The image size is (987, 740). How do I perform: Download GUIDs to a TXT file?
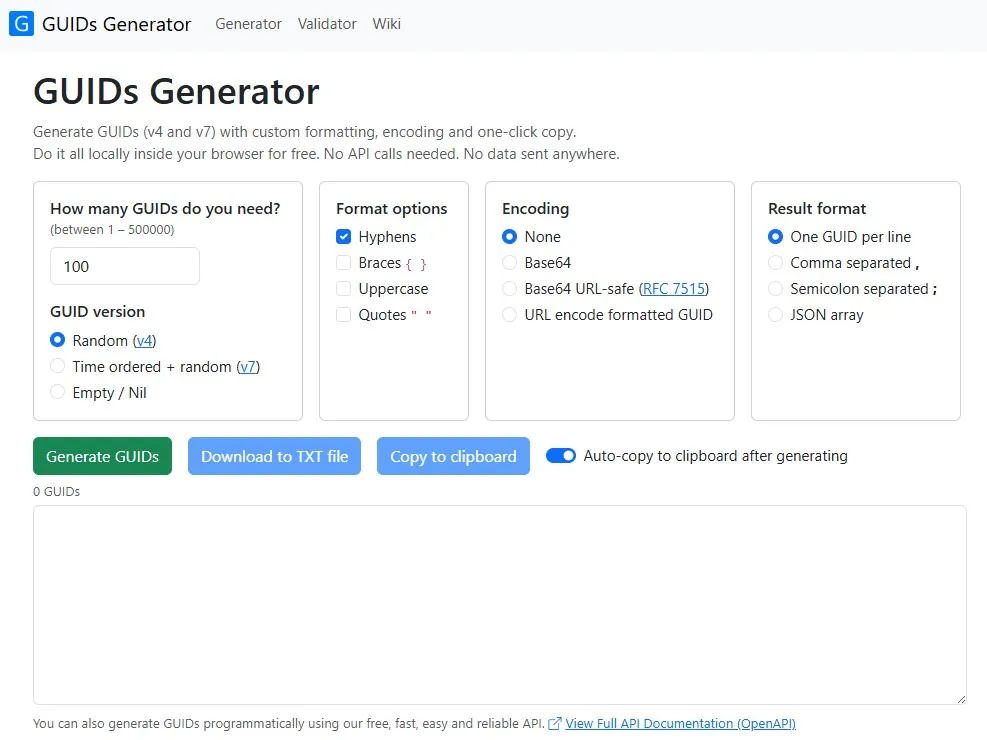pyautogui.click(x=274, y=455)
